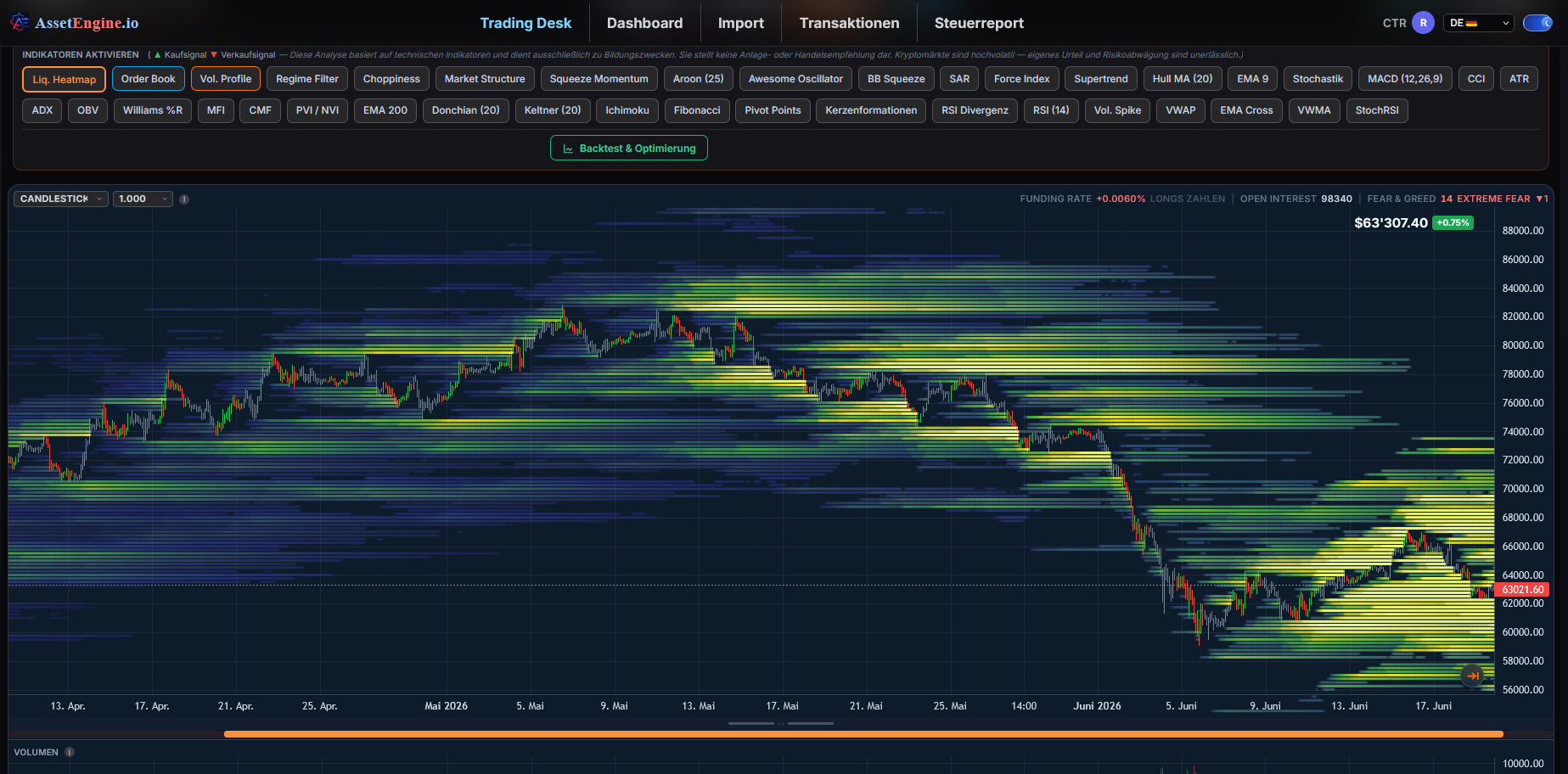Jump to latest candle arrow button

1473,676
